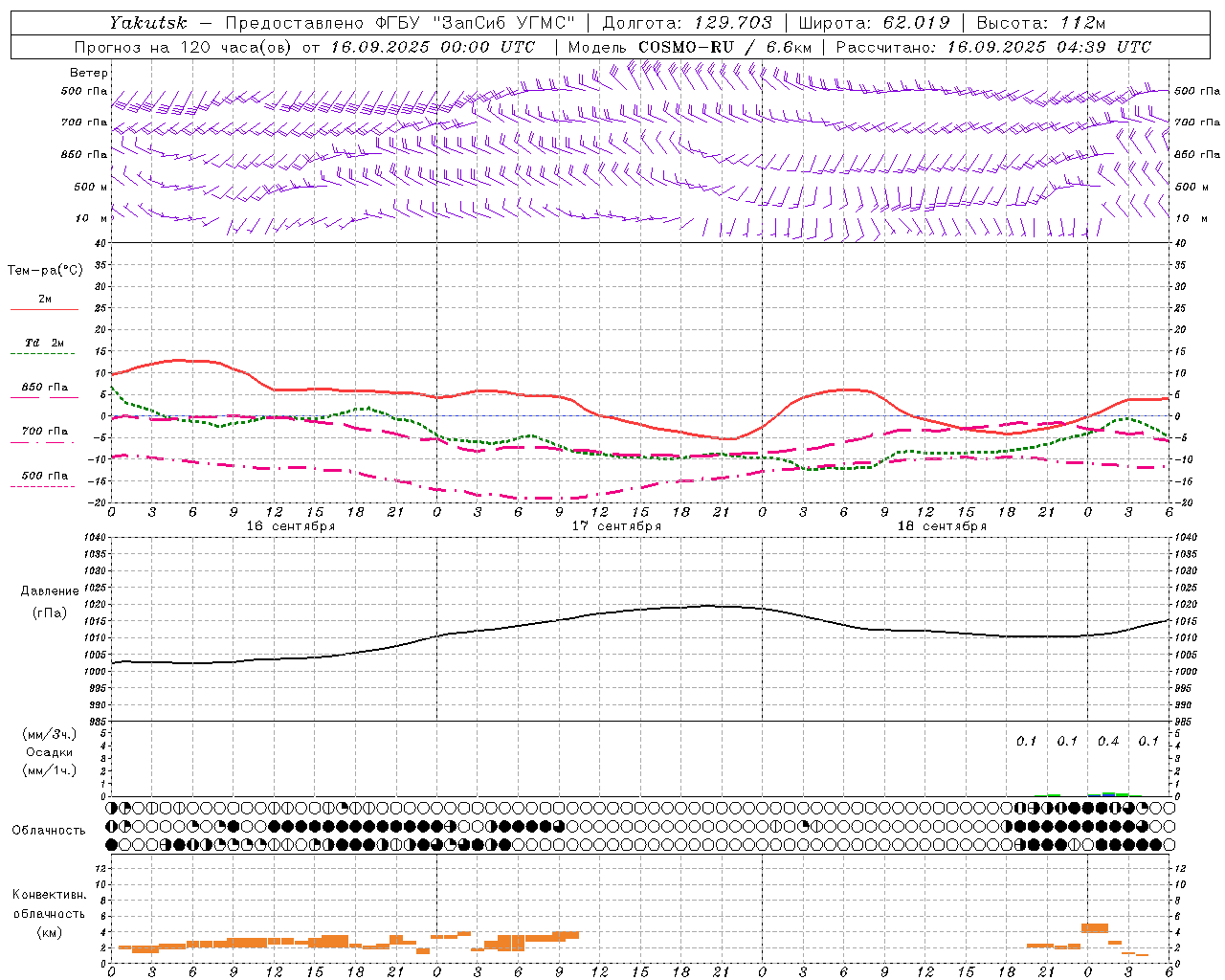Screen dimensions: 1225x980
Task: Click the solid red line sample under '2м'
Action: (x=44, y=309)
